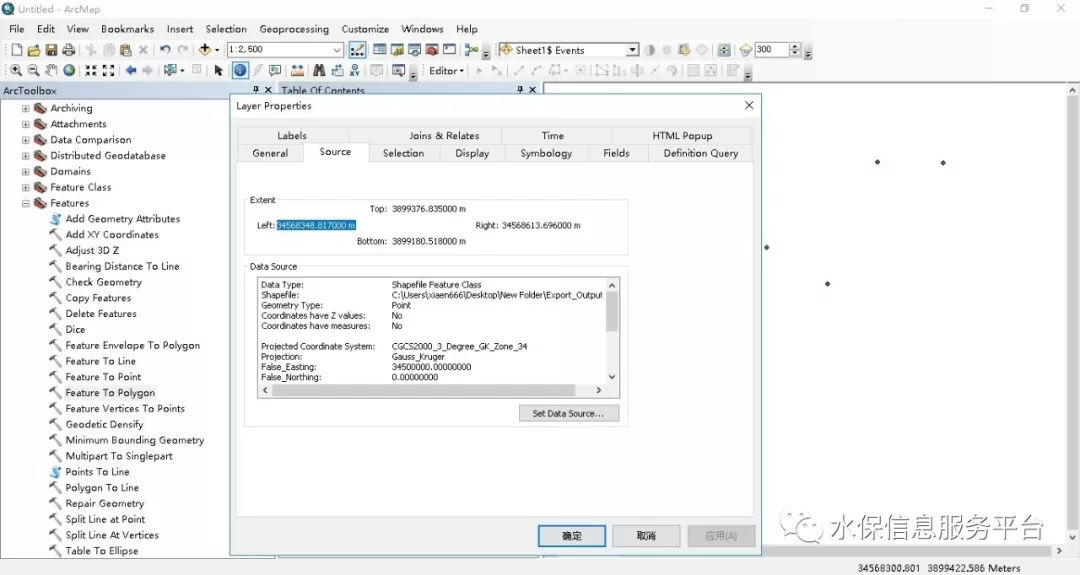Expand the Domains toolset
This screenshot has width=1080, height=575.
coord(25,171)
